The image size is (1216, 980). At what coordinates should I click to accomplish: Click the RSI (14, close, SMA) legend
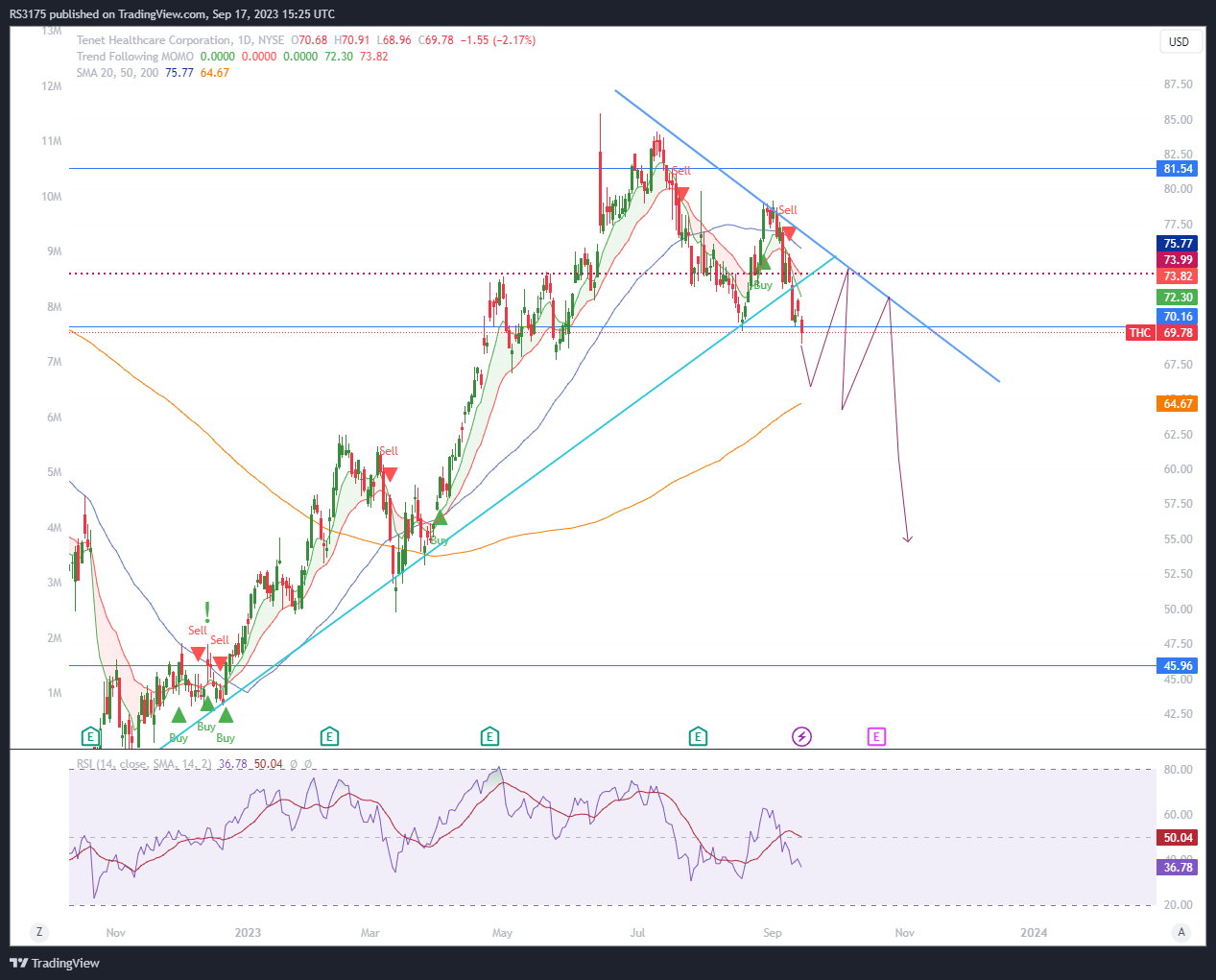pos(144,764)
